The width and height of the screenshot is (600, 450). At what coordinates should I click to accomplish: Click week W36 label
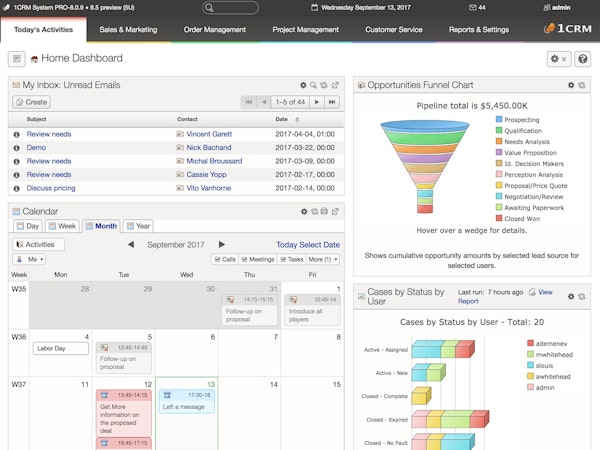19,337
